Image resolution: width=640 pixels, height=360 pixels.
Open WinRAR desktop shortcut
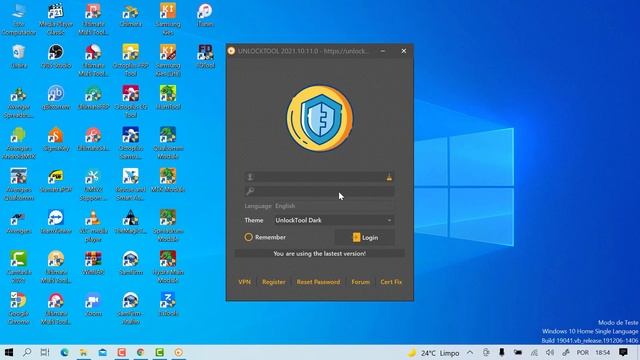(x=93, y=263)
